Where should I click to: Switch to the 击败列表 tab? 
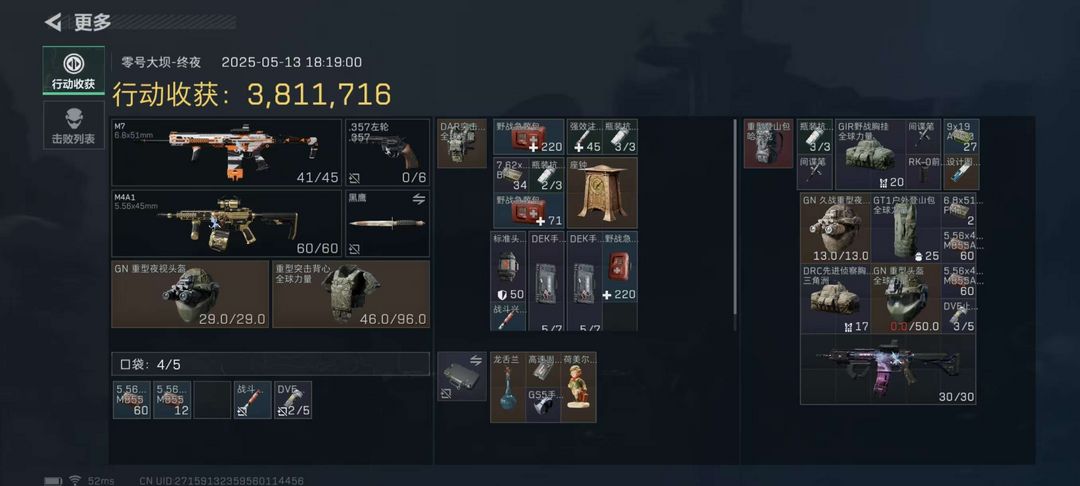pos(74,125)
